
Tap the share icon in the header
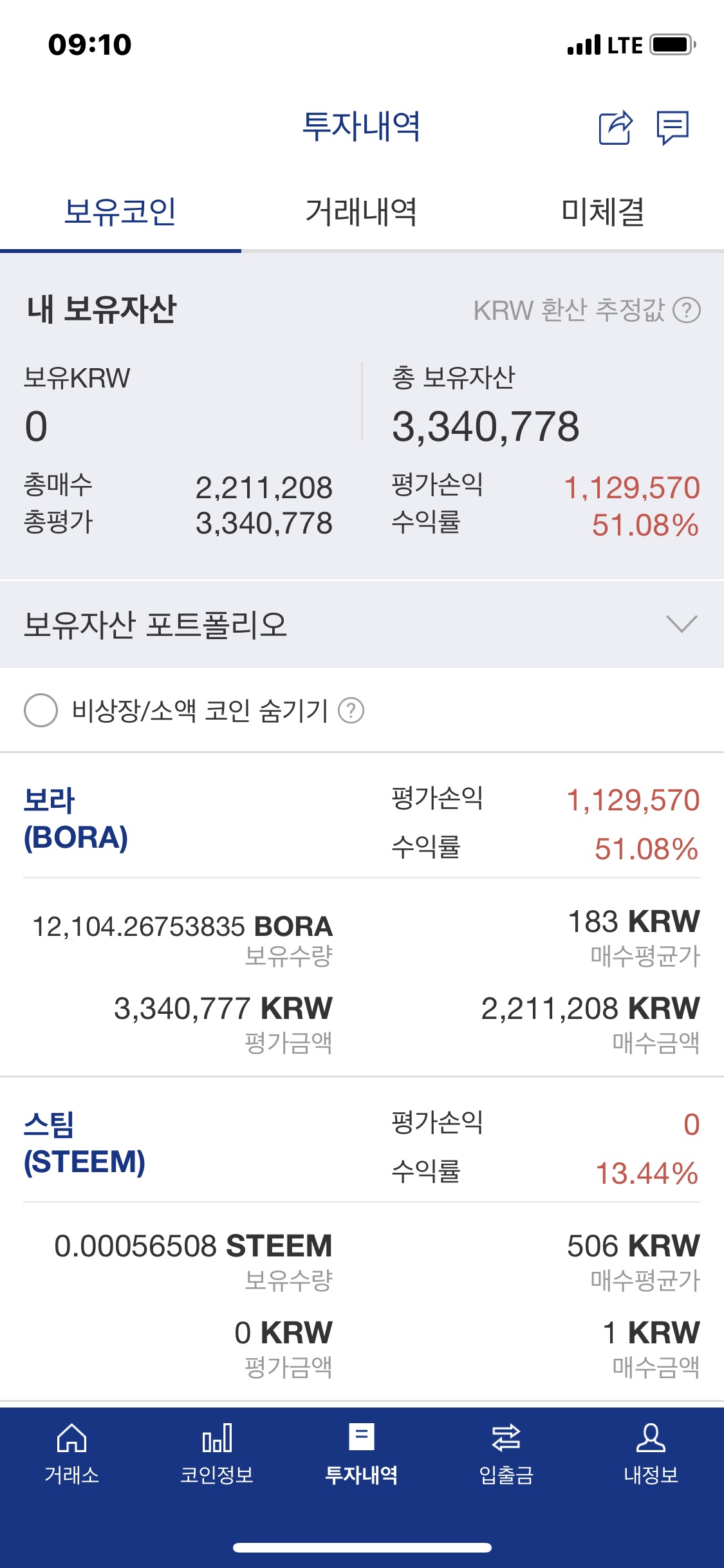pos(616,127)
